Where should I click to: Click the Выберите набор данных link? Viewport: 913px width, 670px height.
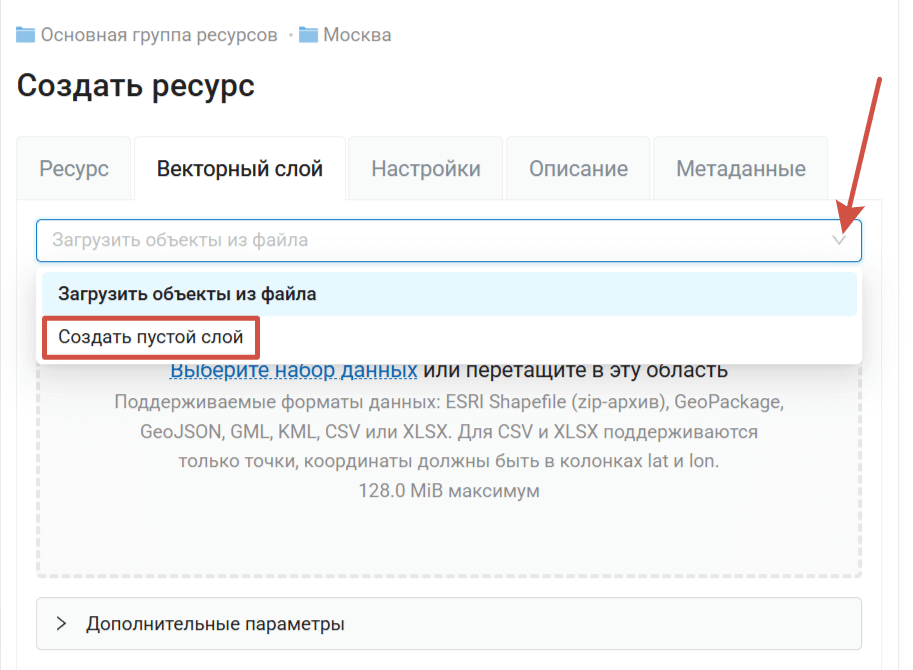click(293, 371)
